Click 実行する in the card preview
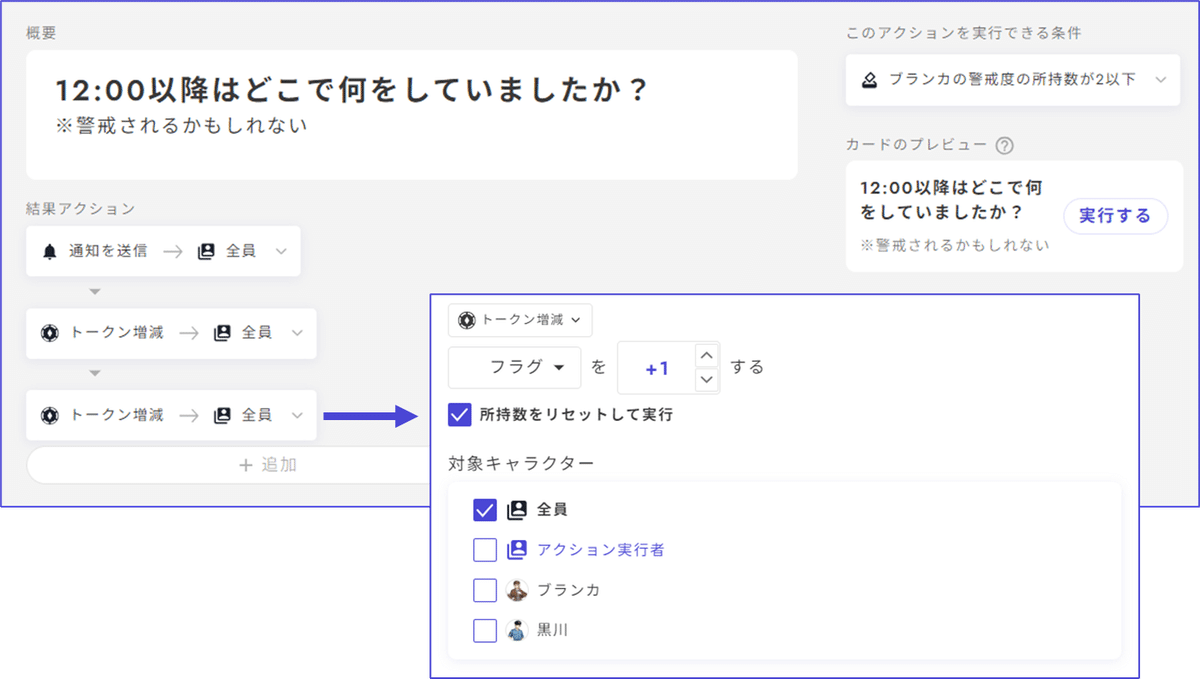 click(1115, 216)
